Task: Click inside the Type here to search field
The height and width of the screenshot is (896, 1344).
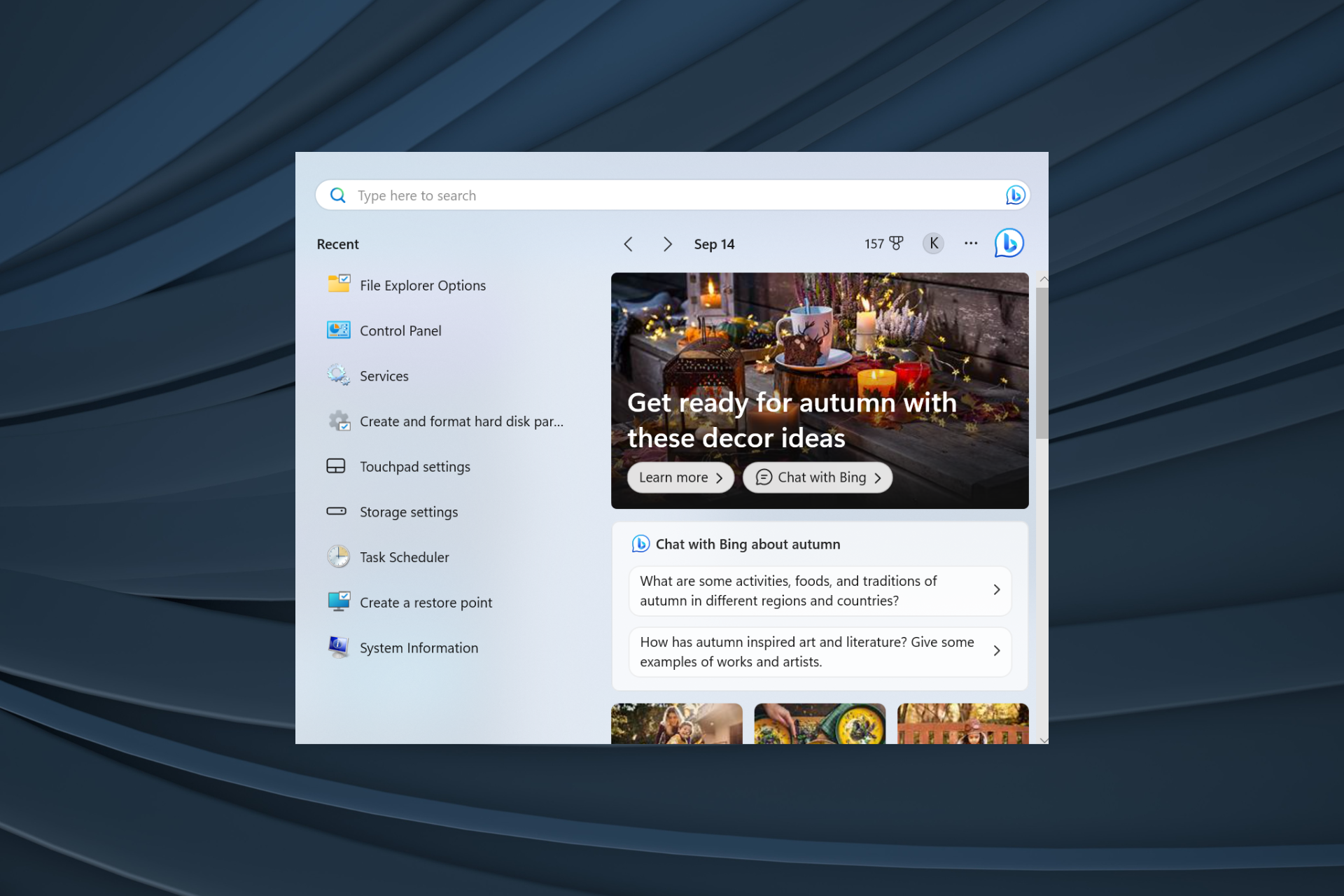Action: pos(630,195)
